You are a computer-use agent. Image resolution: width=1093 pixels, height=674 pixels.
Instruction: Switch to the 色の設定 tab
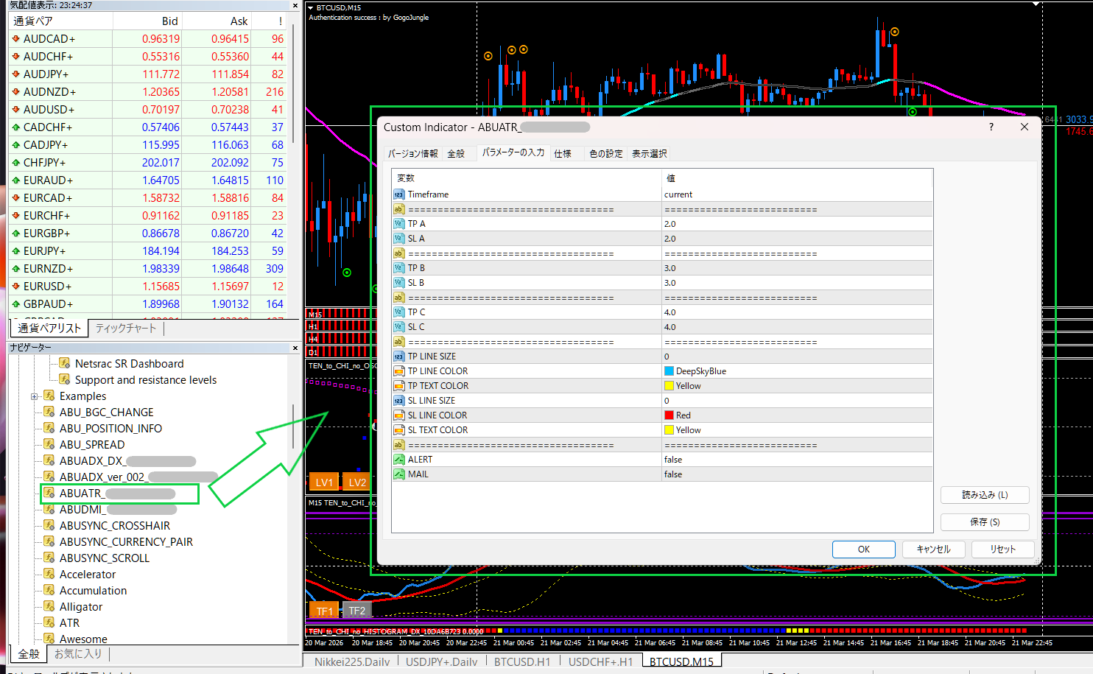605,154
